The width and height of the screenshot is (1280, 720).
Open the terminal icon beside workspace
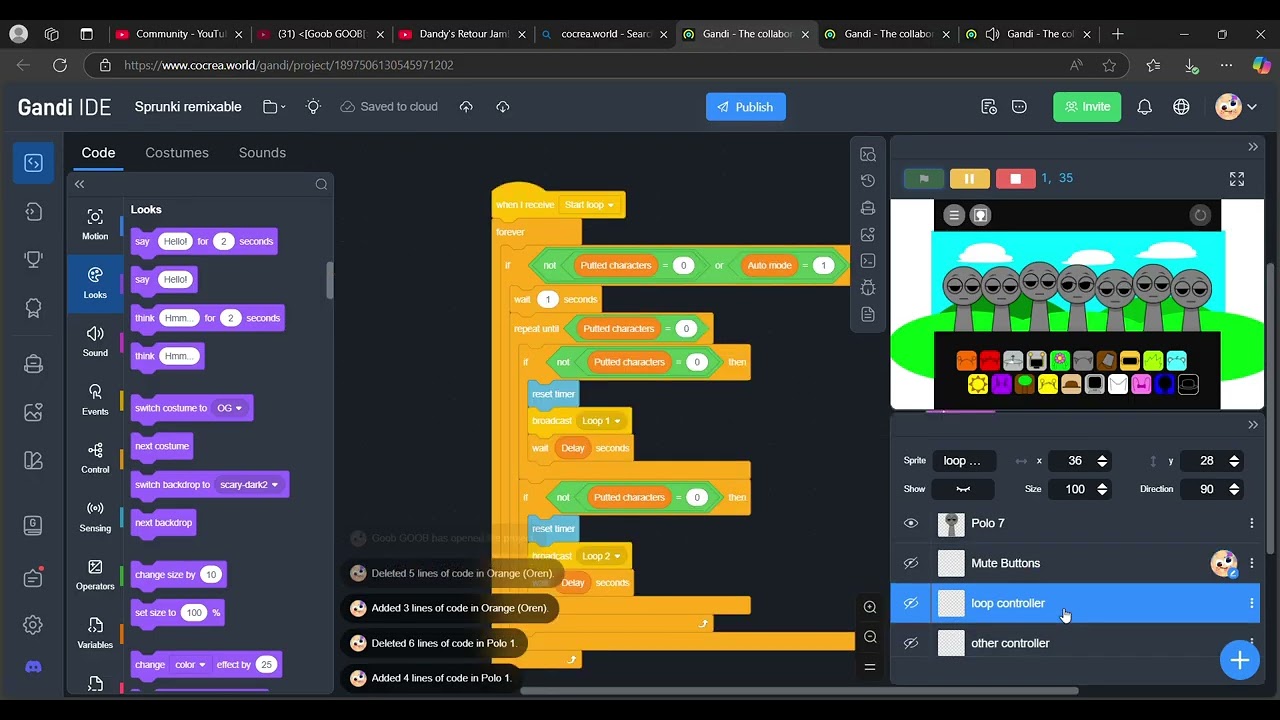click(868, 261)
